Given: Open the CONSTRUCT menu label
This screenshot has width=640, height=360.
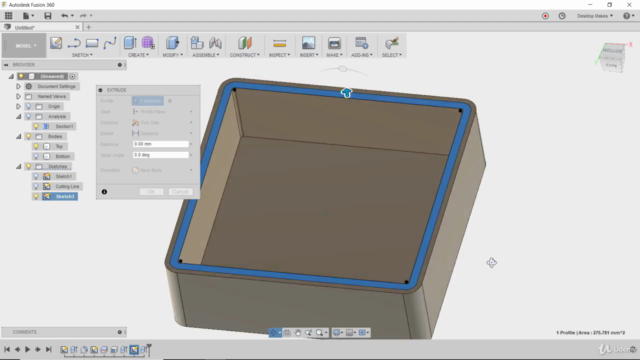Looking at the screenshot, I should click(x=244, y=55).
